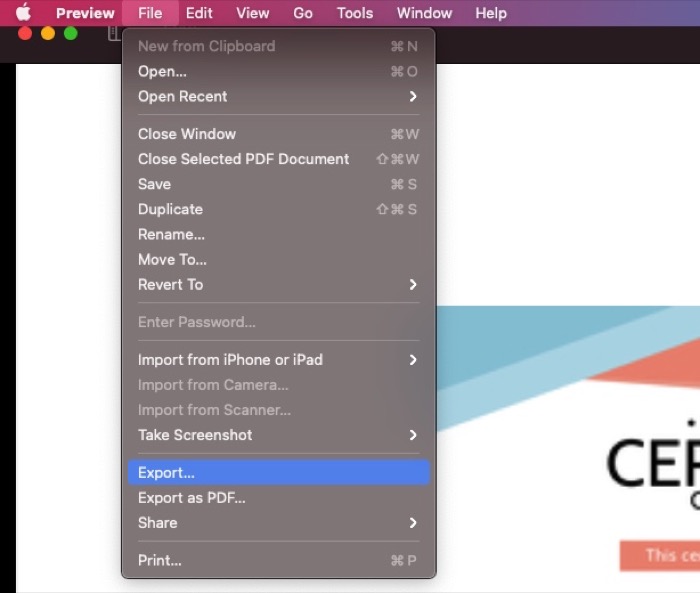Select Close Window menu item

point(279,134)
